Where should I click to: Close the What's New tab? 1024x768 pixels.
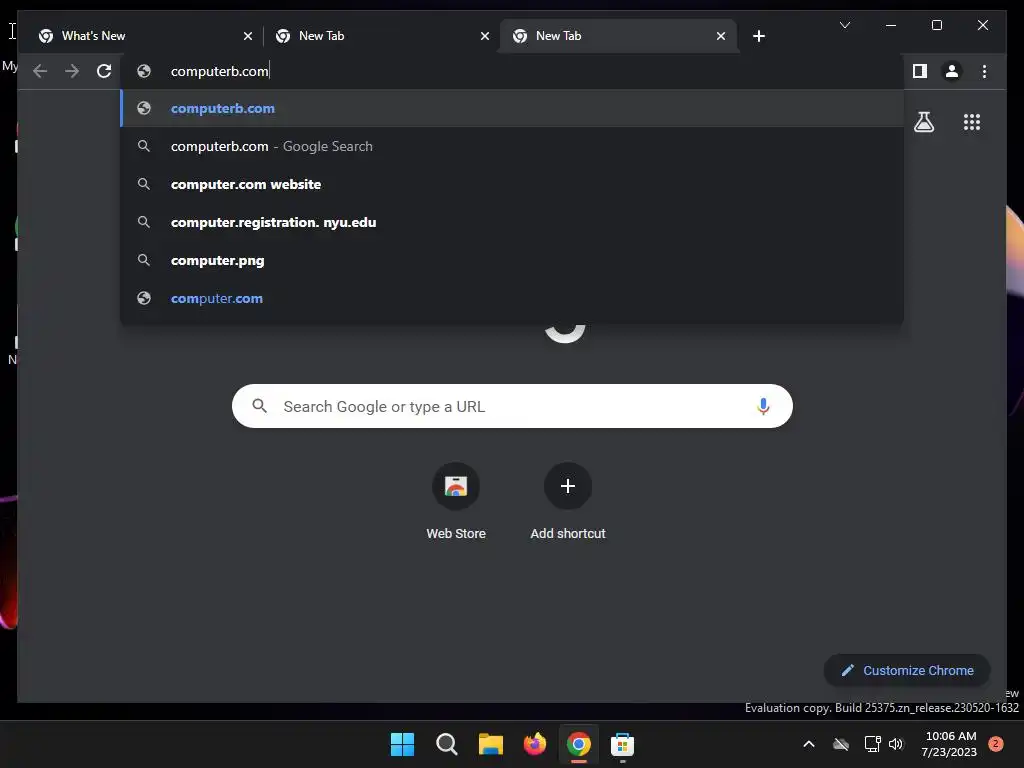(248, 36)
